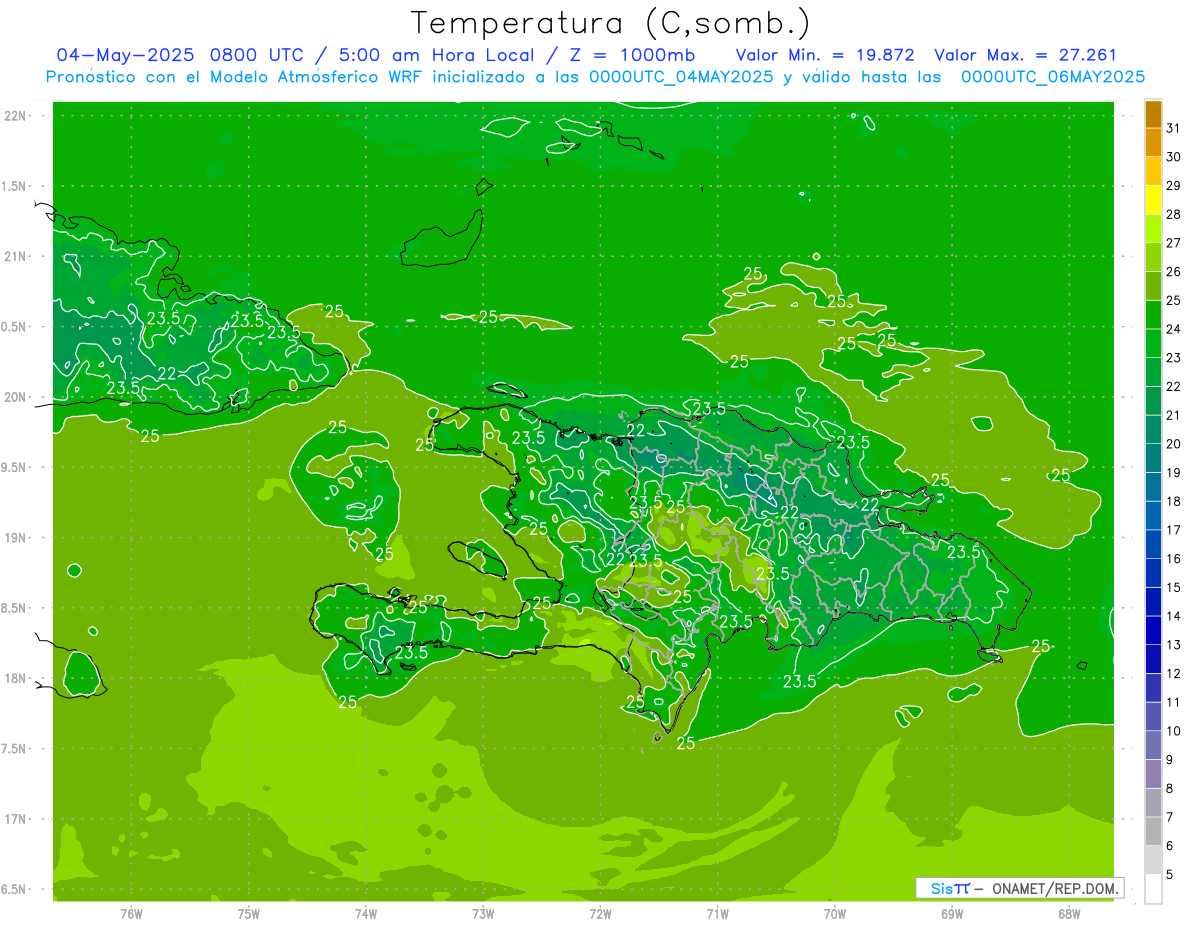1200x927 pixels.
Task: Select the "Valor Min. = 19.872" value
Action: point(825,55)
